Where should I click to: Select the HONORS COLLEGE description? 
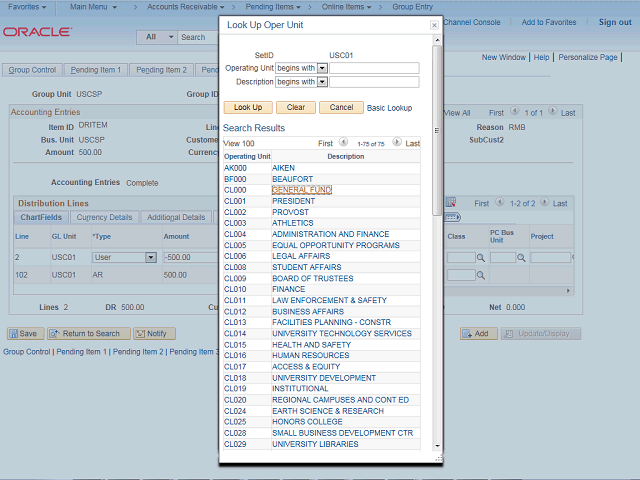[307, 422]
